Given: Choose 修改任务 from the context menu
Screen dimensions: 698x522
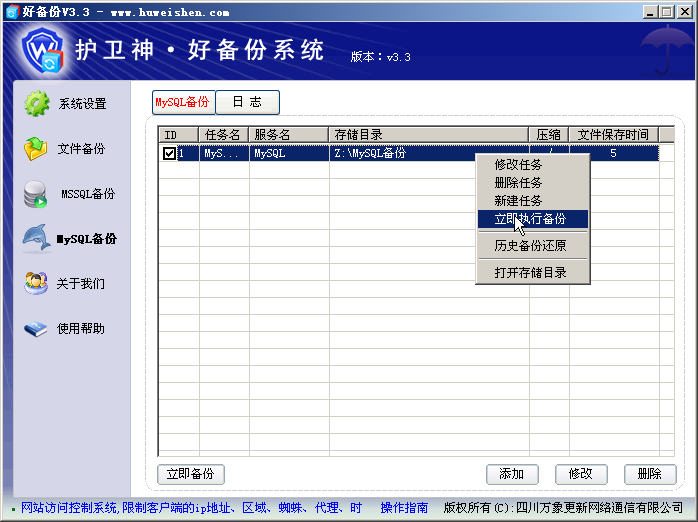Looking at the screenshot, I should tap(533, 165).
